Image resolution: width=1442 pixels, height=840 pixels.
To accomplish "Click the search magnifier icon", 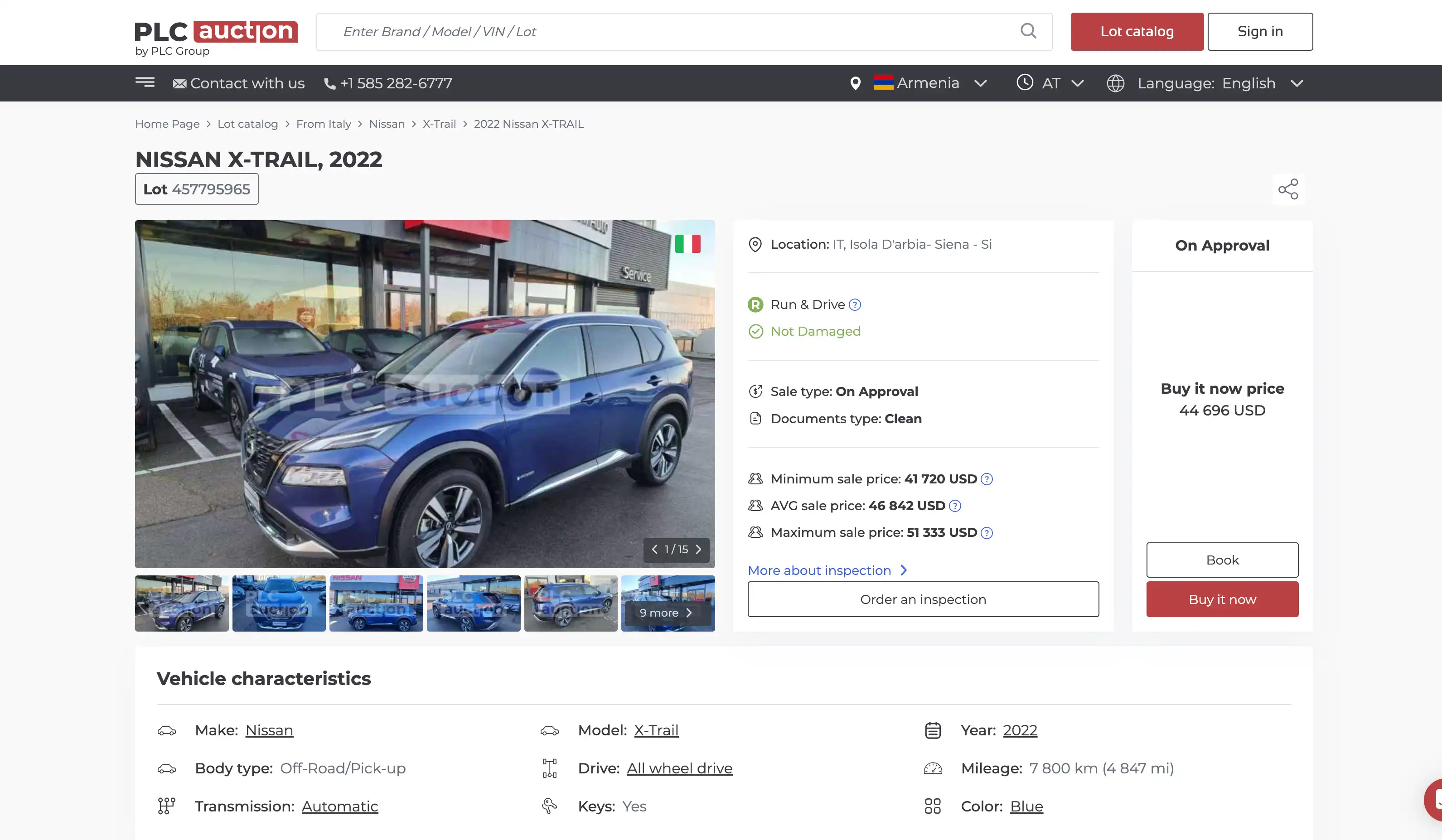I will tap(1028, 31).
